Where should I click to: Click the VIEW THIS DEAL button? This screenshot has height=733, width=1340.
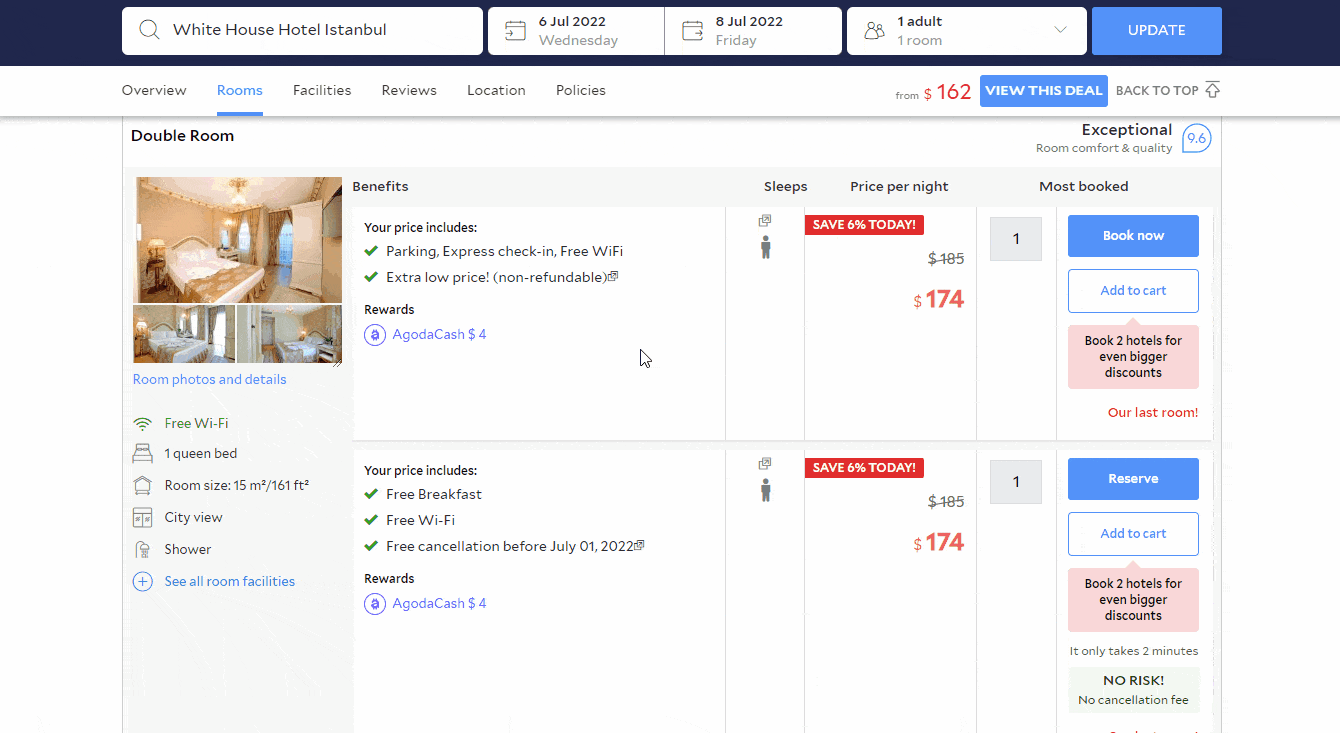tap(1044, 91)
